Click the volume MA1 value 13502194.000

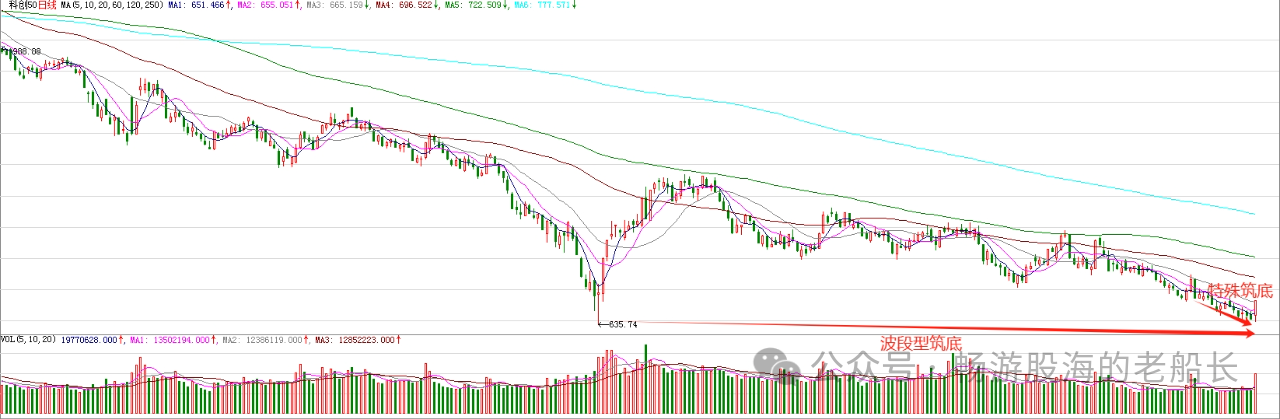(x=183, y=340)
